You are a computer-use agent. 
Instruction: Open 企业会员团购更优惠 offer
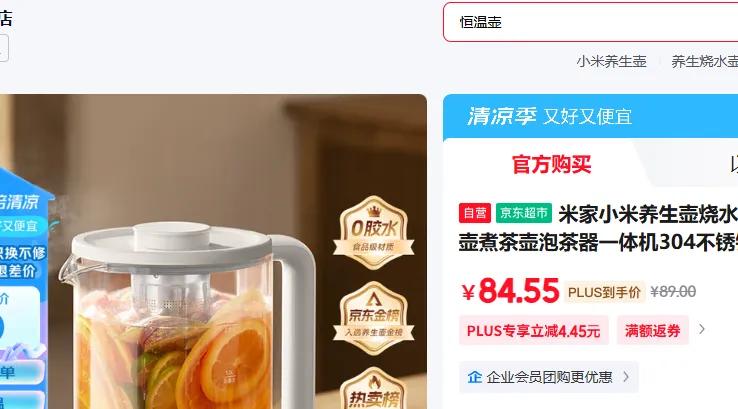pos(549,377)
